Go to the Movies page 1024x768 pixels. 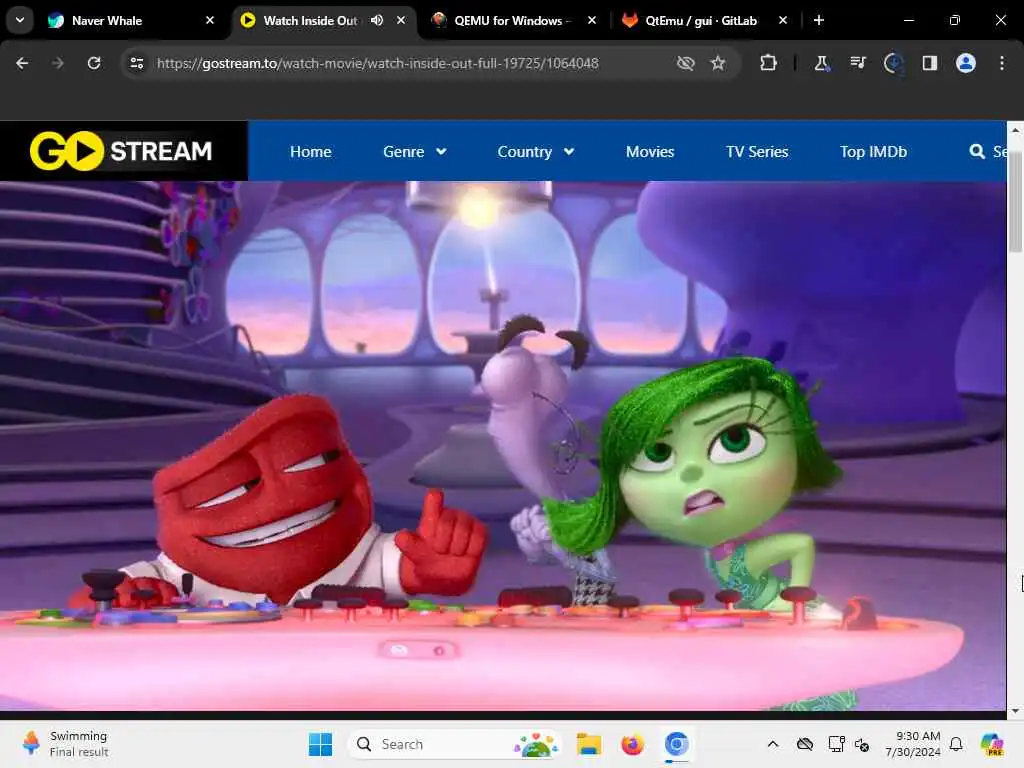650,152
